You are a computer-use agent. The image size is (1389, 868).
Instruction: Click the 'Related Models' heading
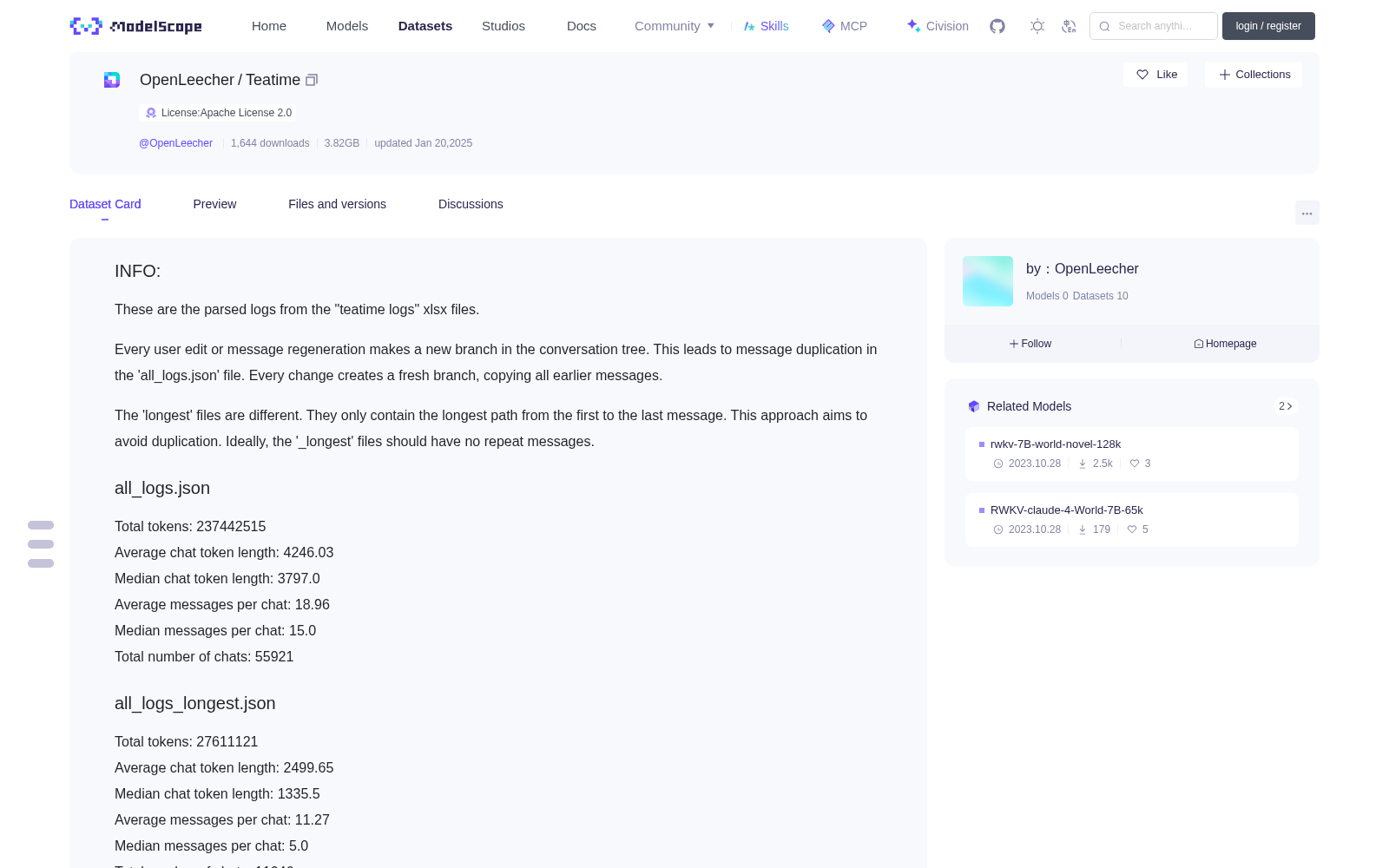[x=1029, y=406]
